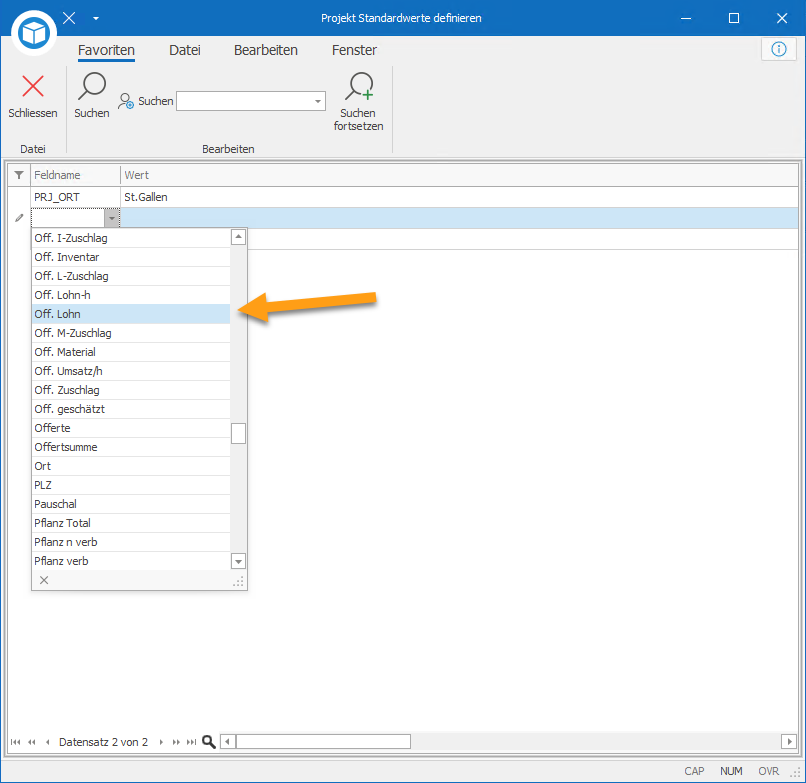Click the Suchen fortsetzen magnifier-plus icon
The height and width of the screenshot is (783, 806).
click(359, 86)
